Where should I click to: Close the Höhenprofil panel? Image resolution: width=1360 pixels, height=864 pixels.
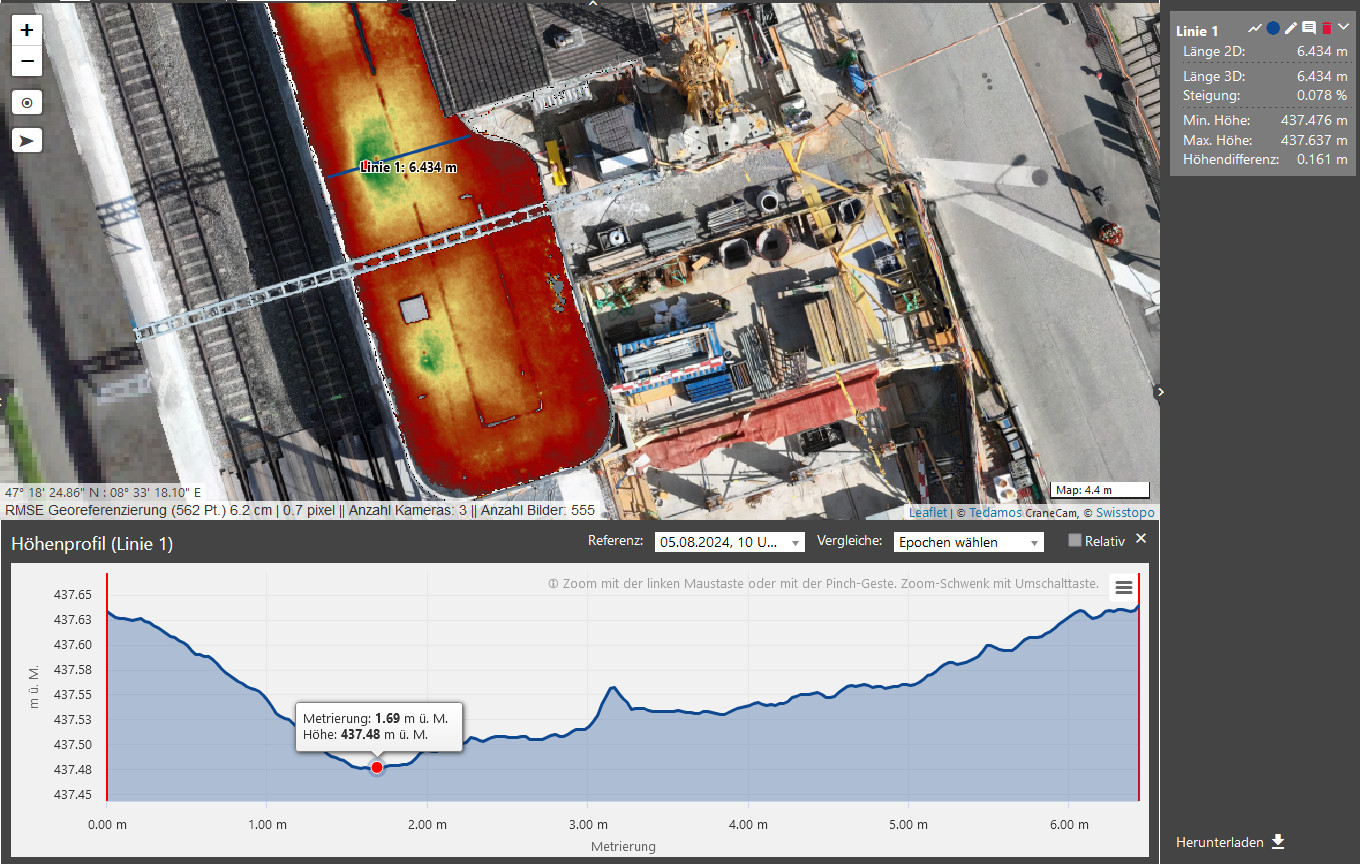[1141, 539]
